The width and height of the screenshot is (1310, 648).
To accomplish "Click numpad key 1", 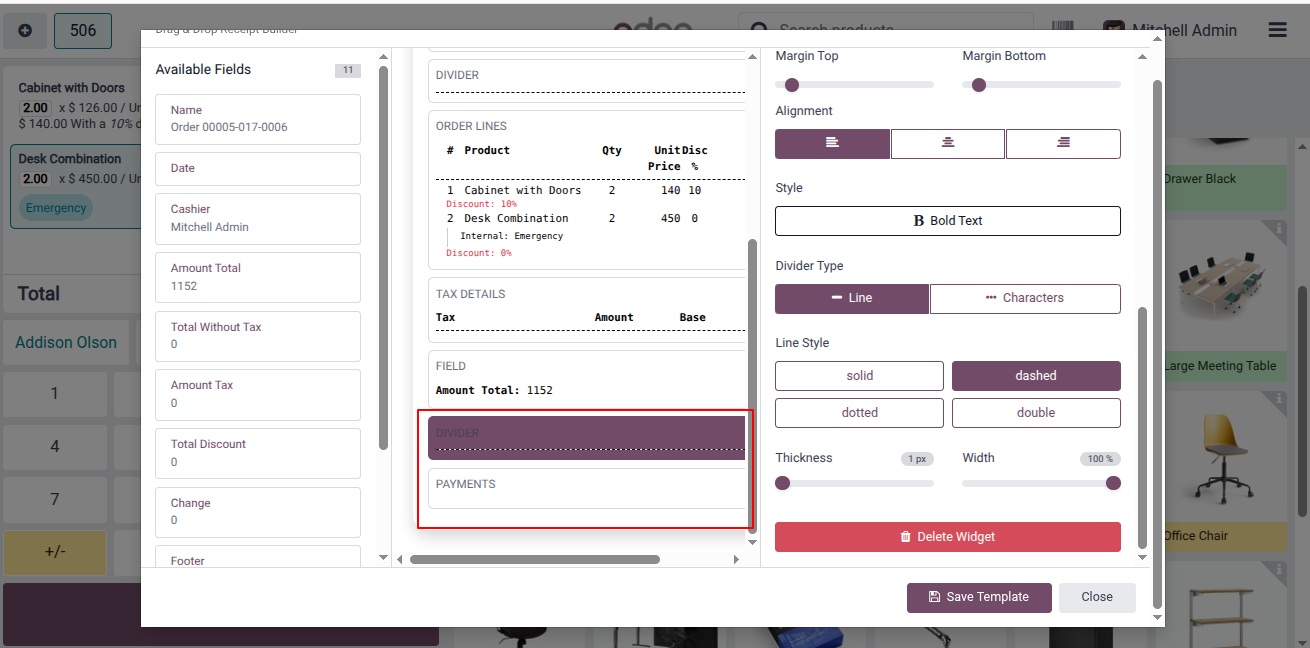I will click(55, 394).
